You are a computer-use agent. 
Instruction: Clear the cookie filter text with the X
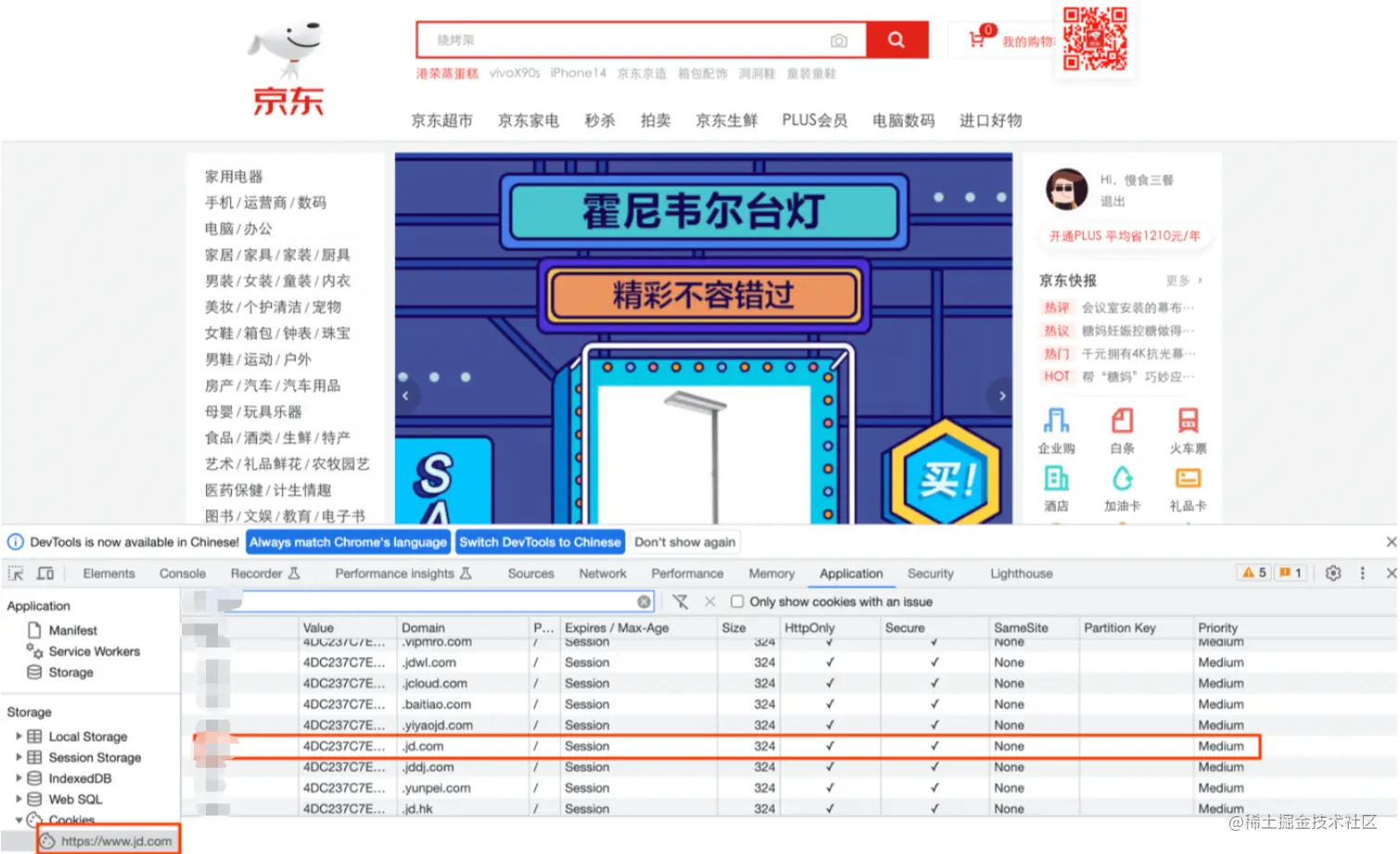pyautogui.click(x=644, y=602)
